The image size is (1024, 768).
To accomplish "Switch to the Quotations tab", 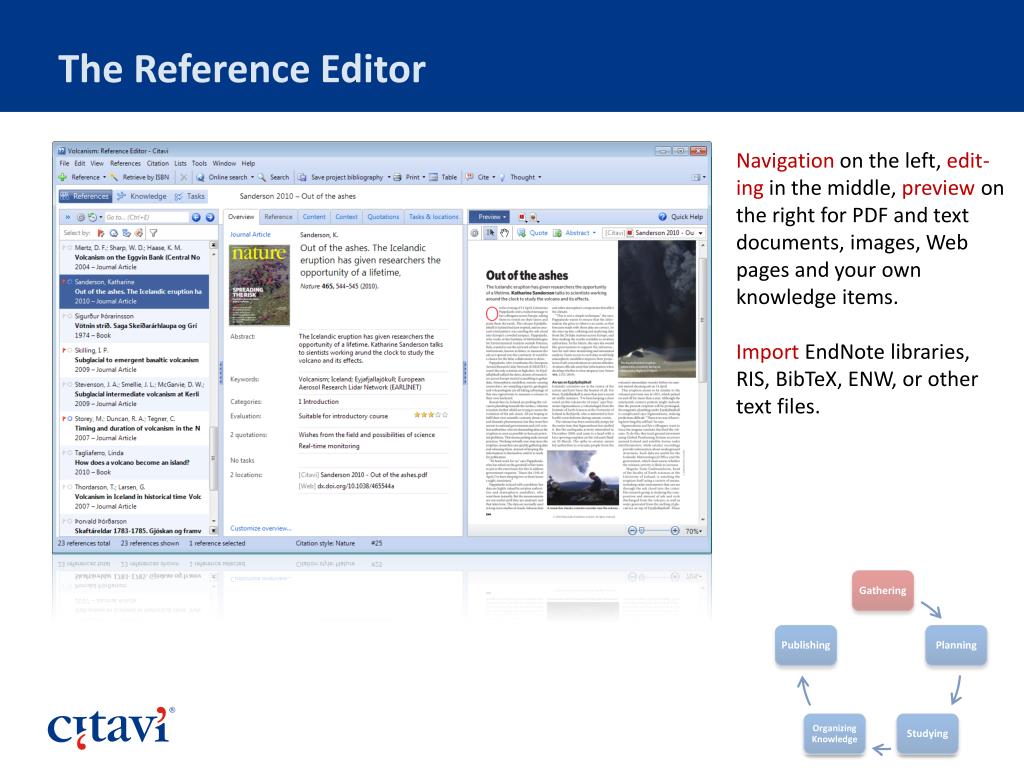I will click(x=383, y=217).
